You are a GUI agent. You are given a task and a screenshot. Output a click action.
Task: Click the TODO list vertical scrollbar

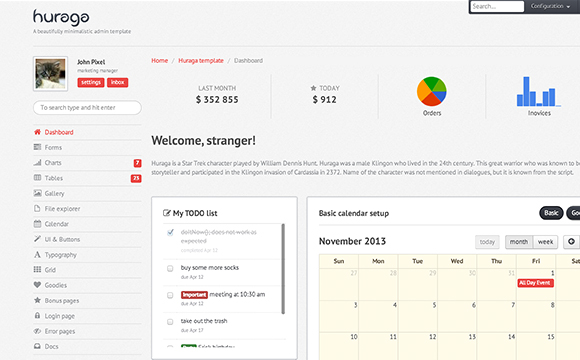(283, 269)
